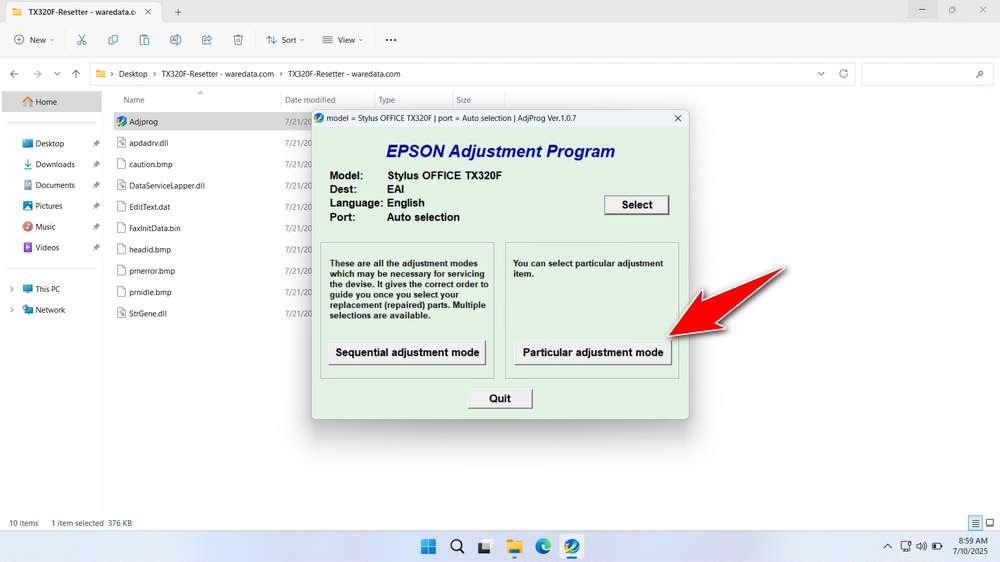Click the Select button in AdjProg
The image size is (1000, 562).
(636, 205)
